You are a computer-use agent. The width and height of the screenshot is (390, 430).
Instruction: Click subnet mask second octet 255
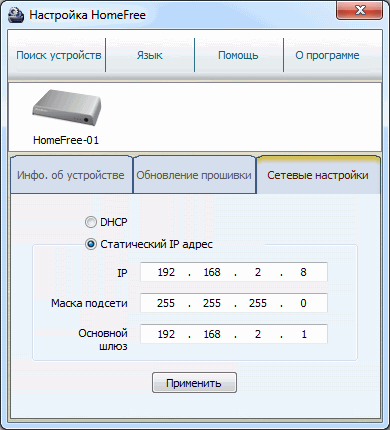click(x=212, y=303)
